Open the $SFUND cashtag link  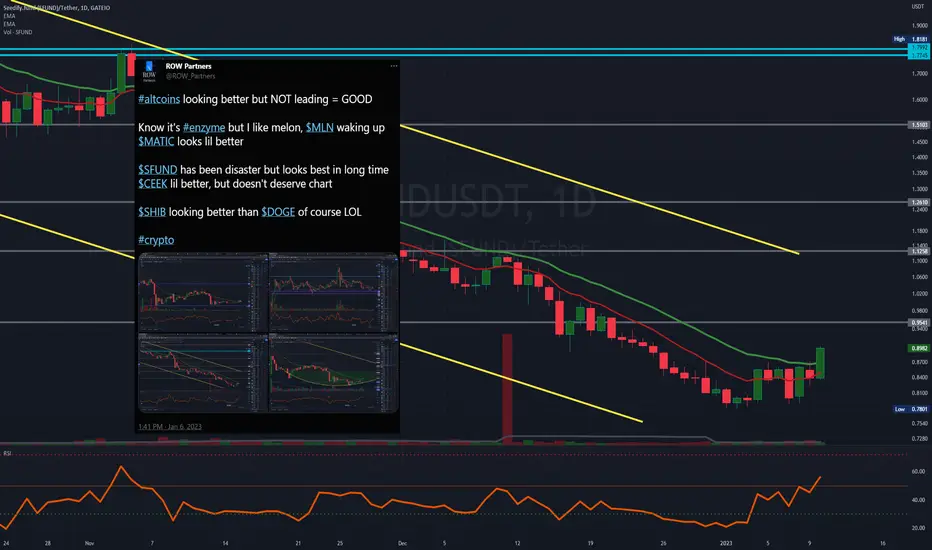tap(158, 170)
